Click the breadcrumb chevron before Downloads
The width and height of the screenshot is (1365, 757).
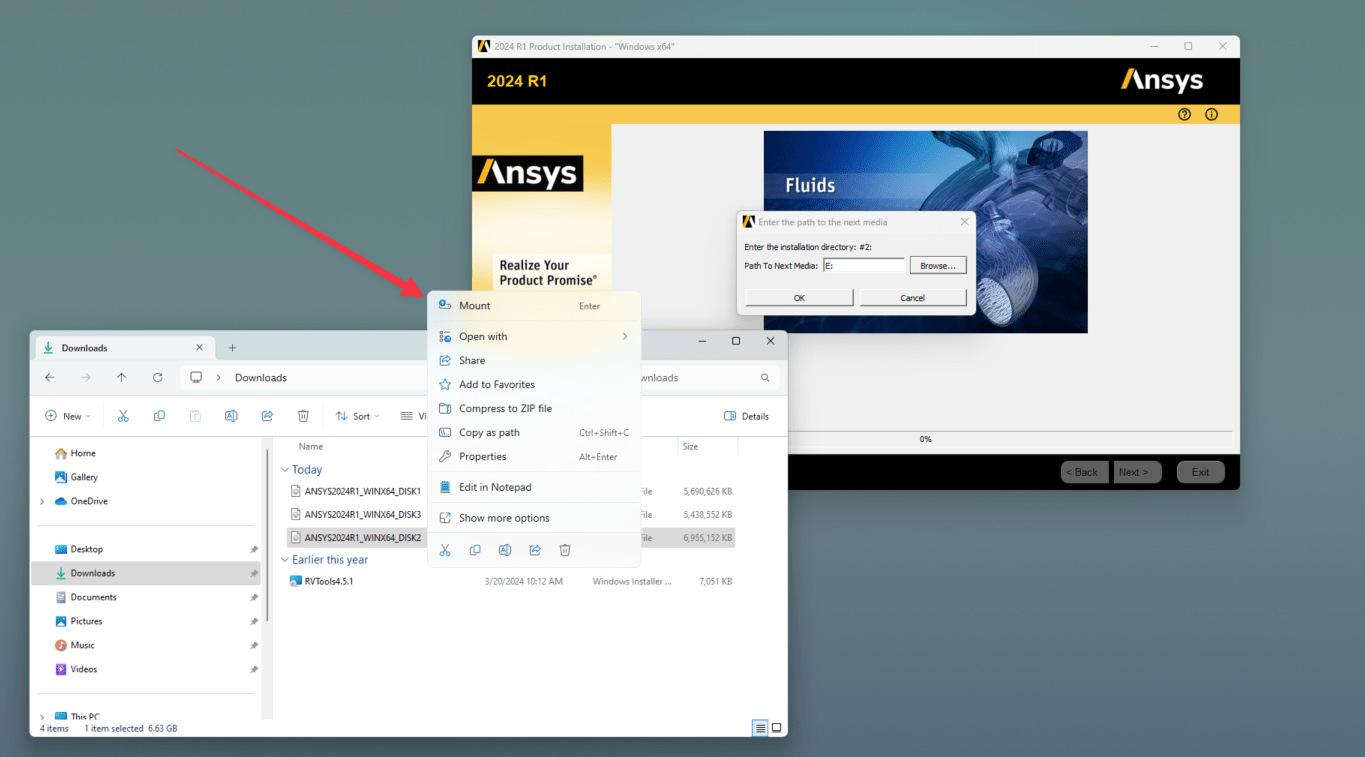(x=219, y=378)
